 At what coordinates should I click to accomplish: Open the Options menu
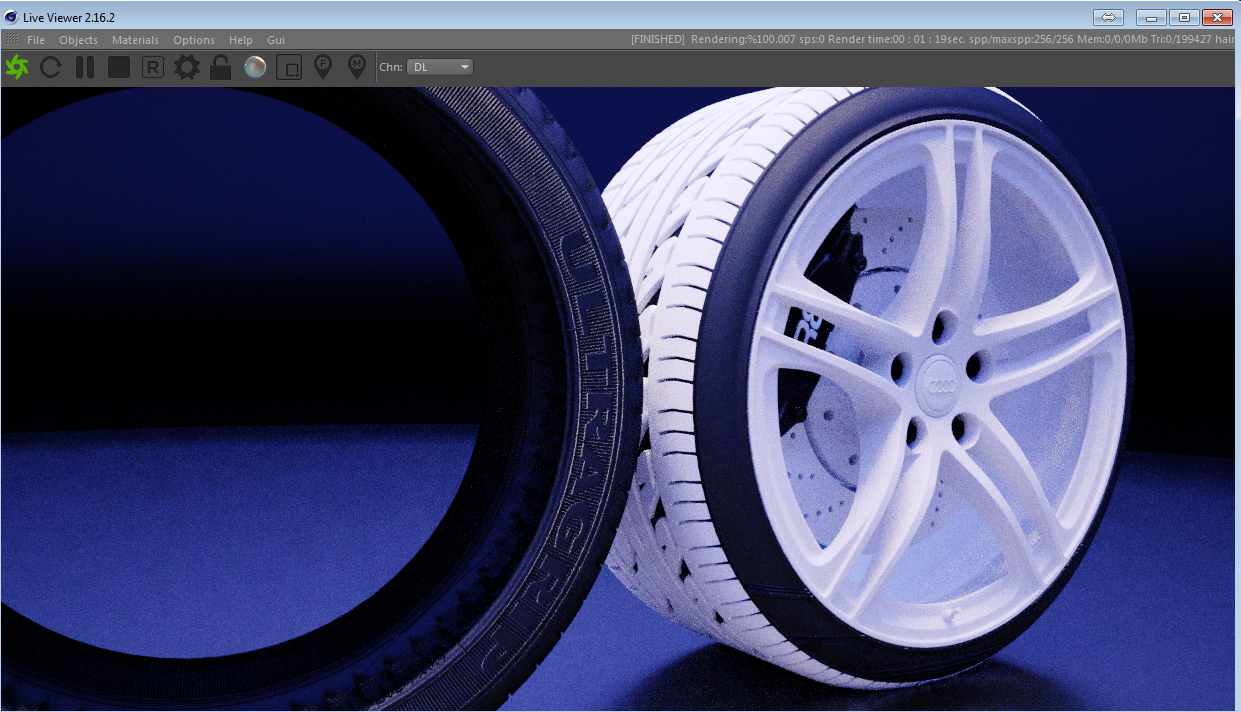tap(194, 40)
